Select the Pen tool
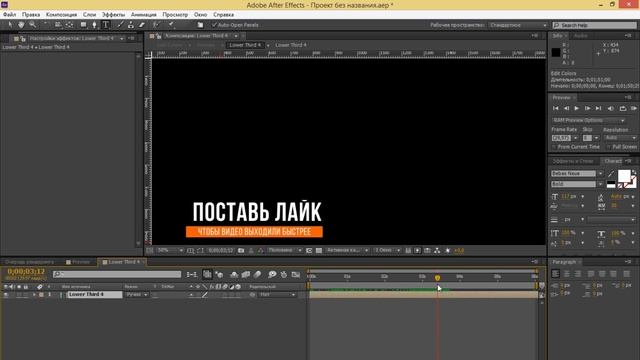The image size is (640, 360). point(94,25)
